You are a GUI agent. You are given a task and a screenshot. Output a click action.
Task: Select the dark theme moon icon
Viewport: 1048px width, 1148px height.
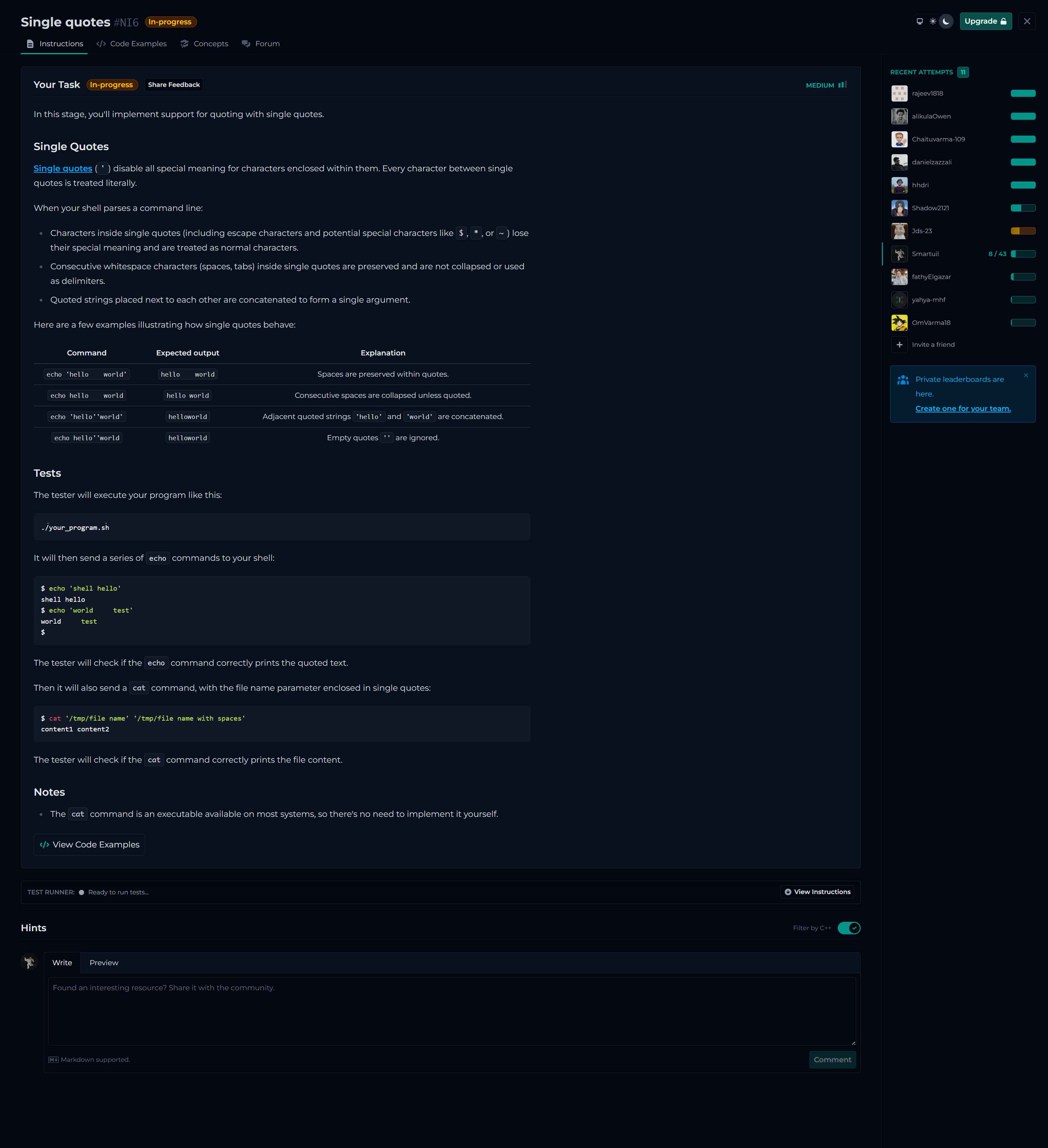click(x=946, y=21)
